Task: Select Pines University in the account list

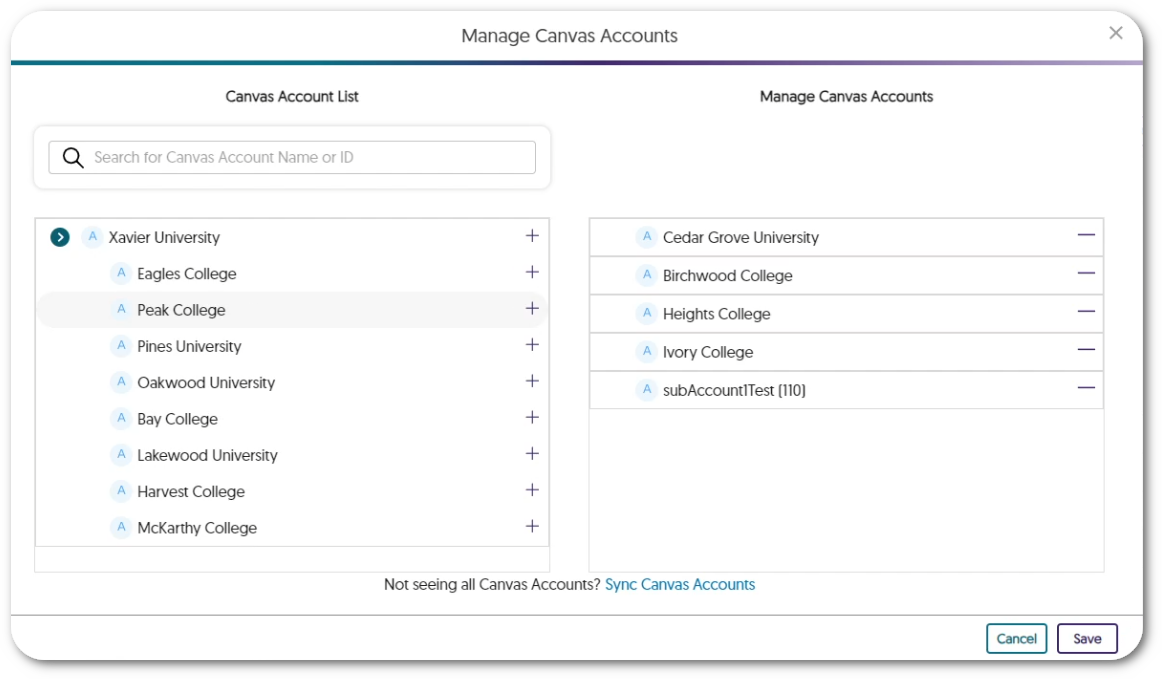Action: click(189, 346)
